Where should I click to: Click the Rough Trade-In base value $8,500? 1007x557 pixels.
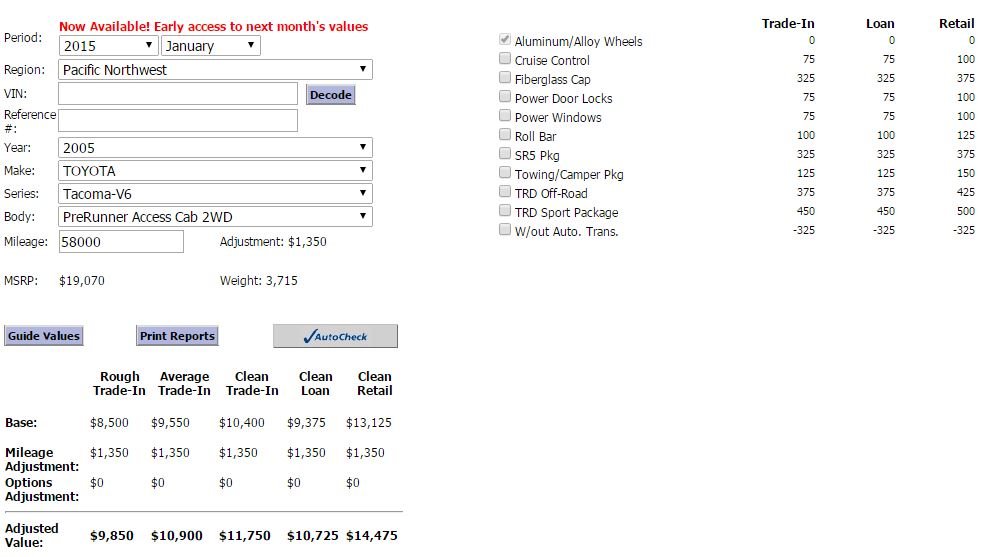(109, 423)
